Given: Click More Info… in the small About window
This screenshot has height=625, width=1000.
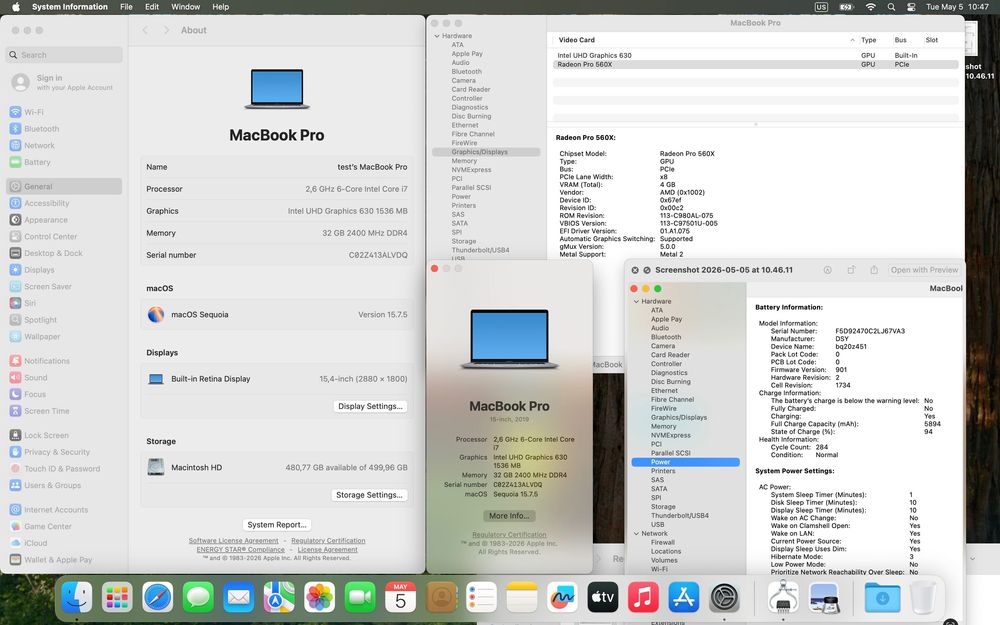Looking at the screenshot, I should coord(509,516).
